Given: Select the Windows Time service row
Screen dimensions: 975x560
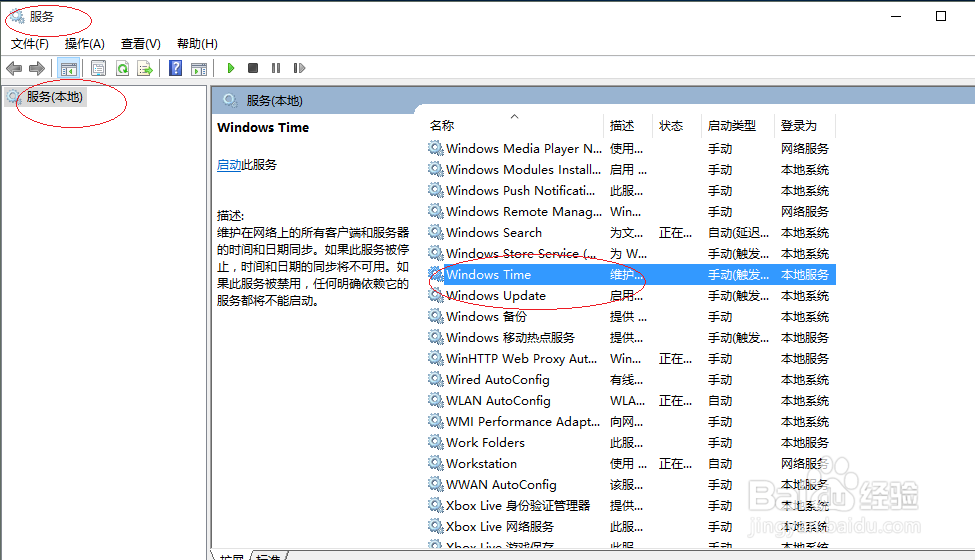Looking at the screenshot, I should click(x=631, y=275).
